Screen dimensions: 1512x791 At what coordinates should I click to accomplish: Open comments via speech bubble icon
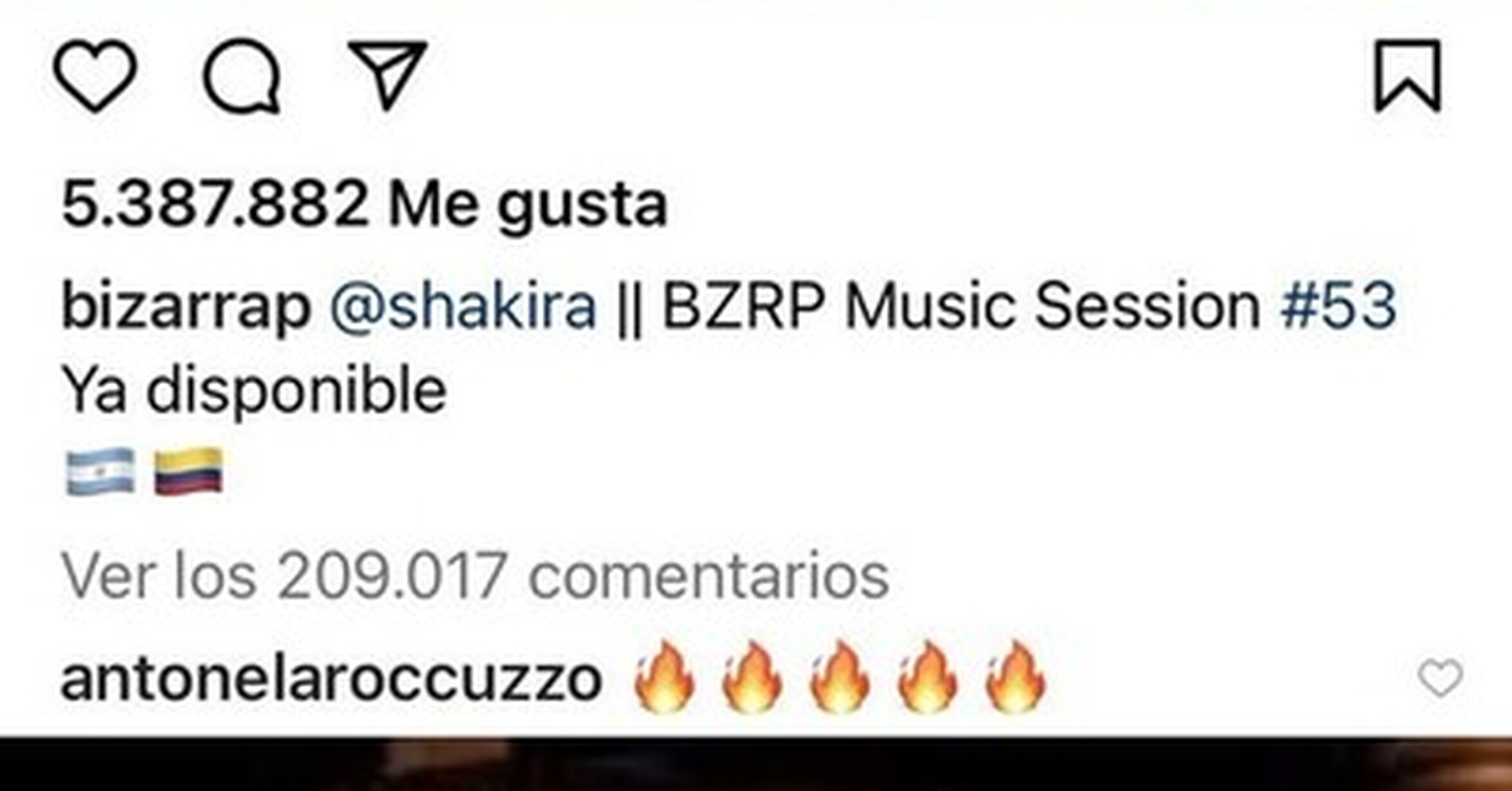[242, 76]
